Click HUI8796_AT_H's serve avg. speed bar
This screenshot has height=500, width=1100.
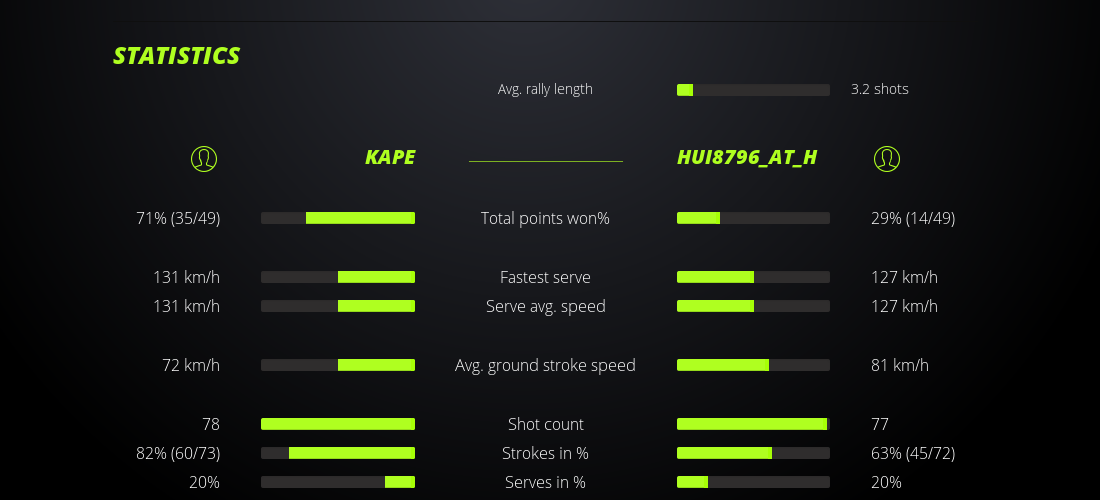pyautogui.click(x=753, y=306)
